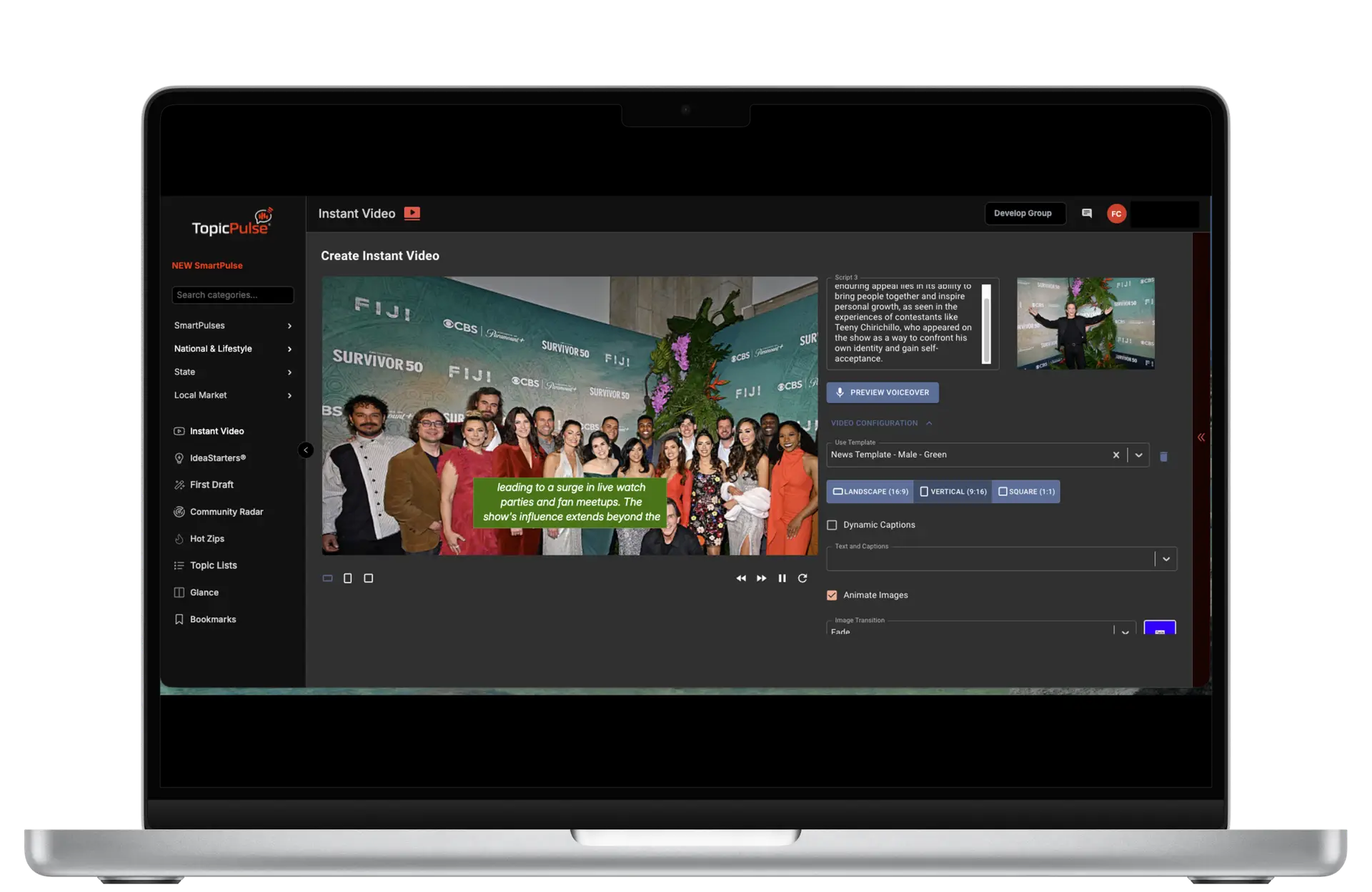The height and width of the screenshot is (892, 1372).
Task: Select Landscape (16:9) format
Action: click(870, 492)
